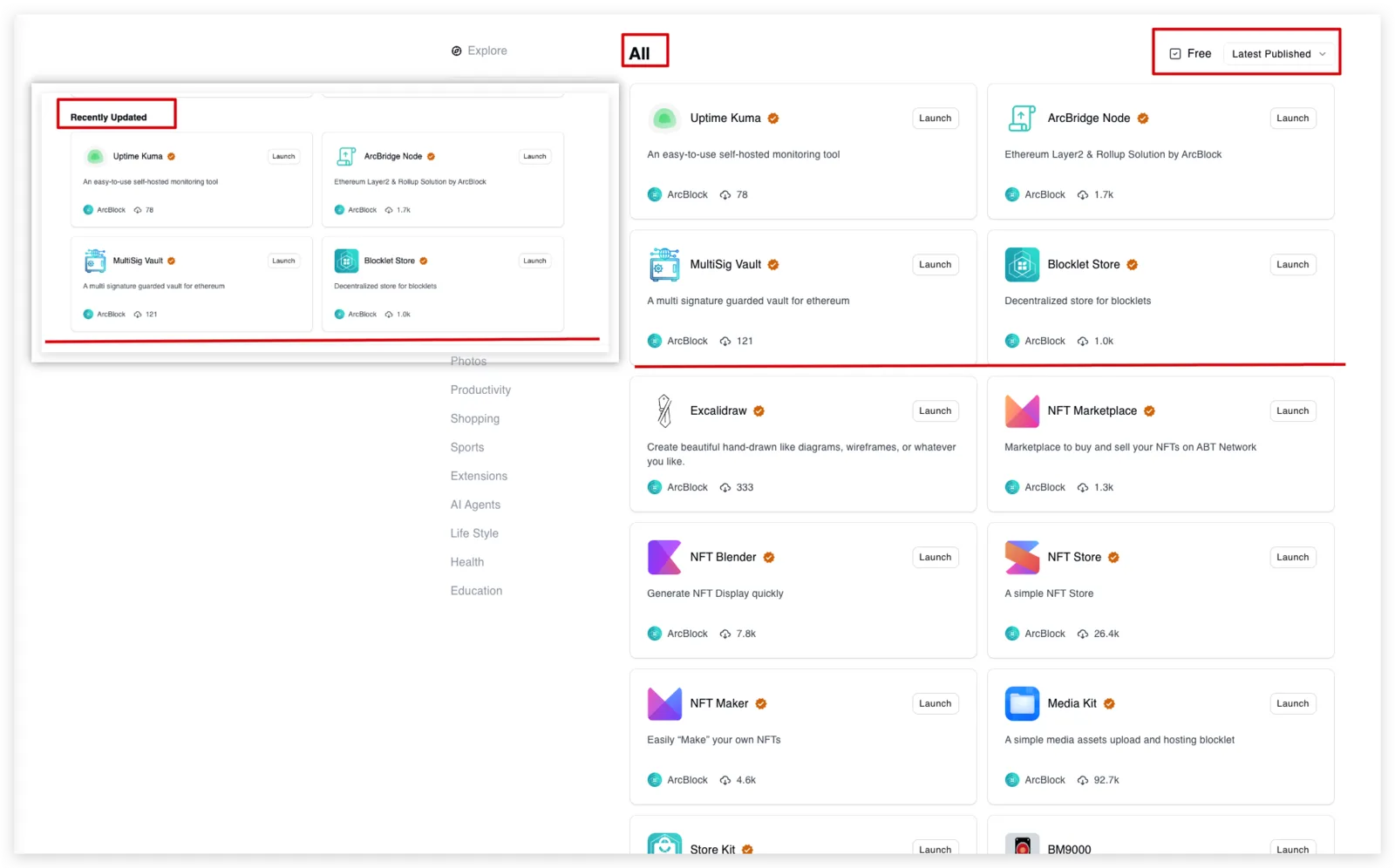Click MultiSig Vault icon in Recently Updated panel
The width and height of the screenshot is (1395, 868).
(x=95, y=261)
